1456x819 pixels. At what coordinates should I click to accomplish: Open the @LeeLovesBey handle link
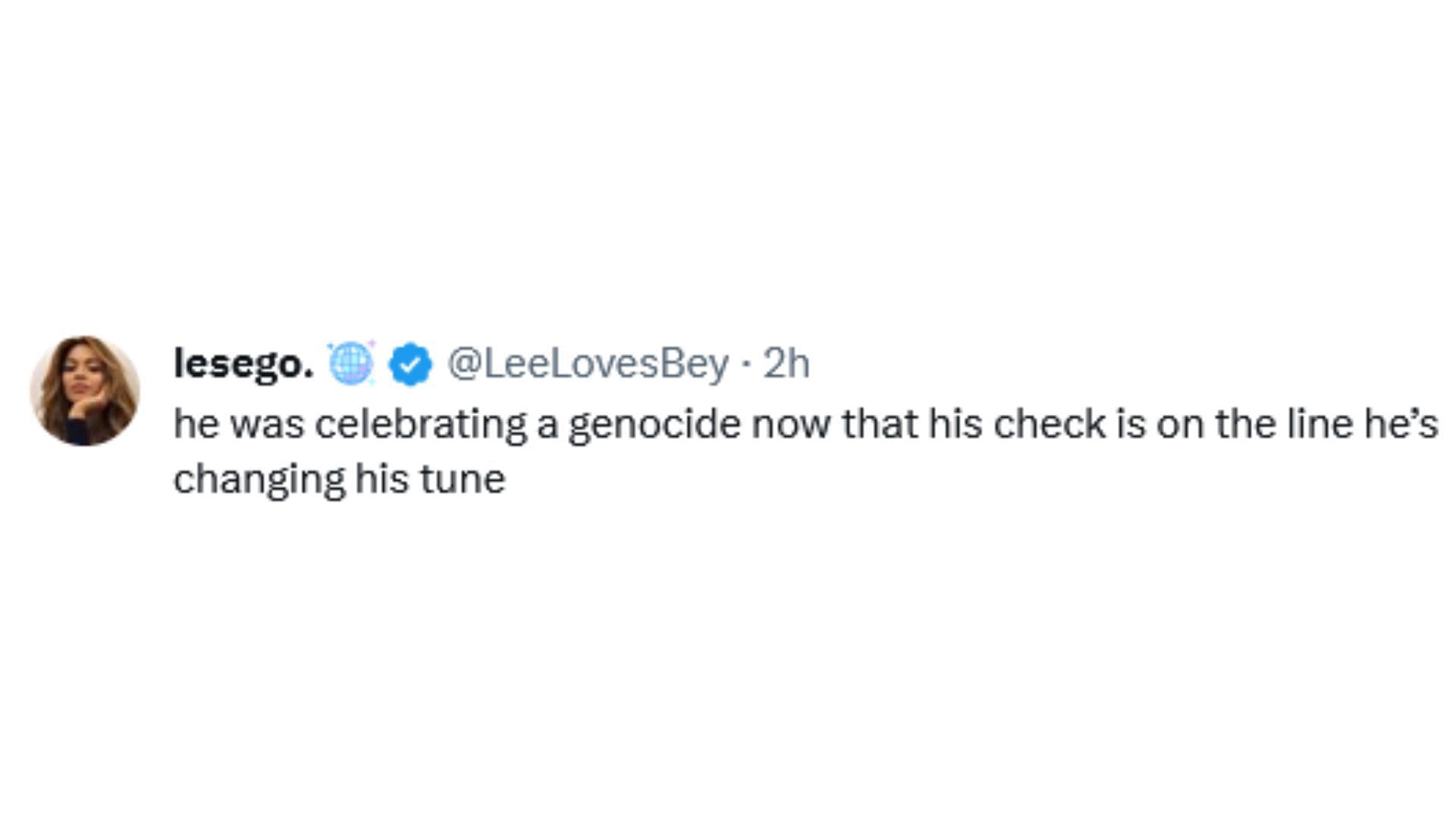[x=588, y=364]
